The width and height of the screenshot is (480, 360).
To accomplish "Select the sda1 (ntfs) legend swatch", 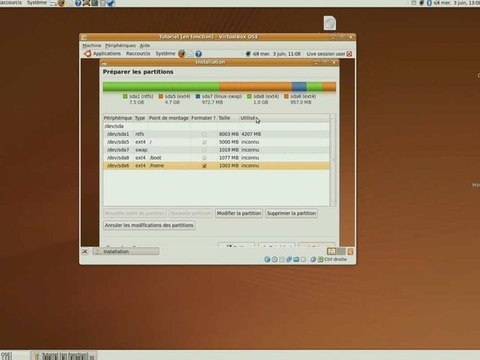I will tap(125, 96).
